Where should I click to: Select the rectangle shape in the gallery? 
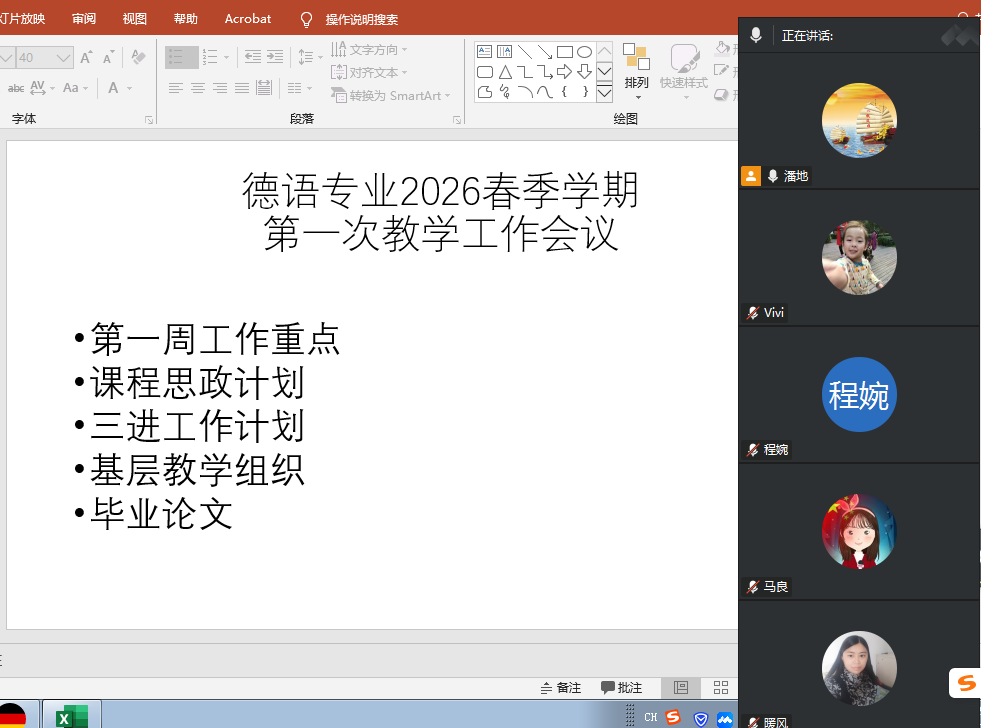click(x=564, y=52)
